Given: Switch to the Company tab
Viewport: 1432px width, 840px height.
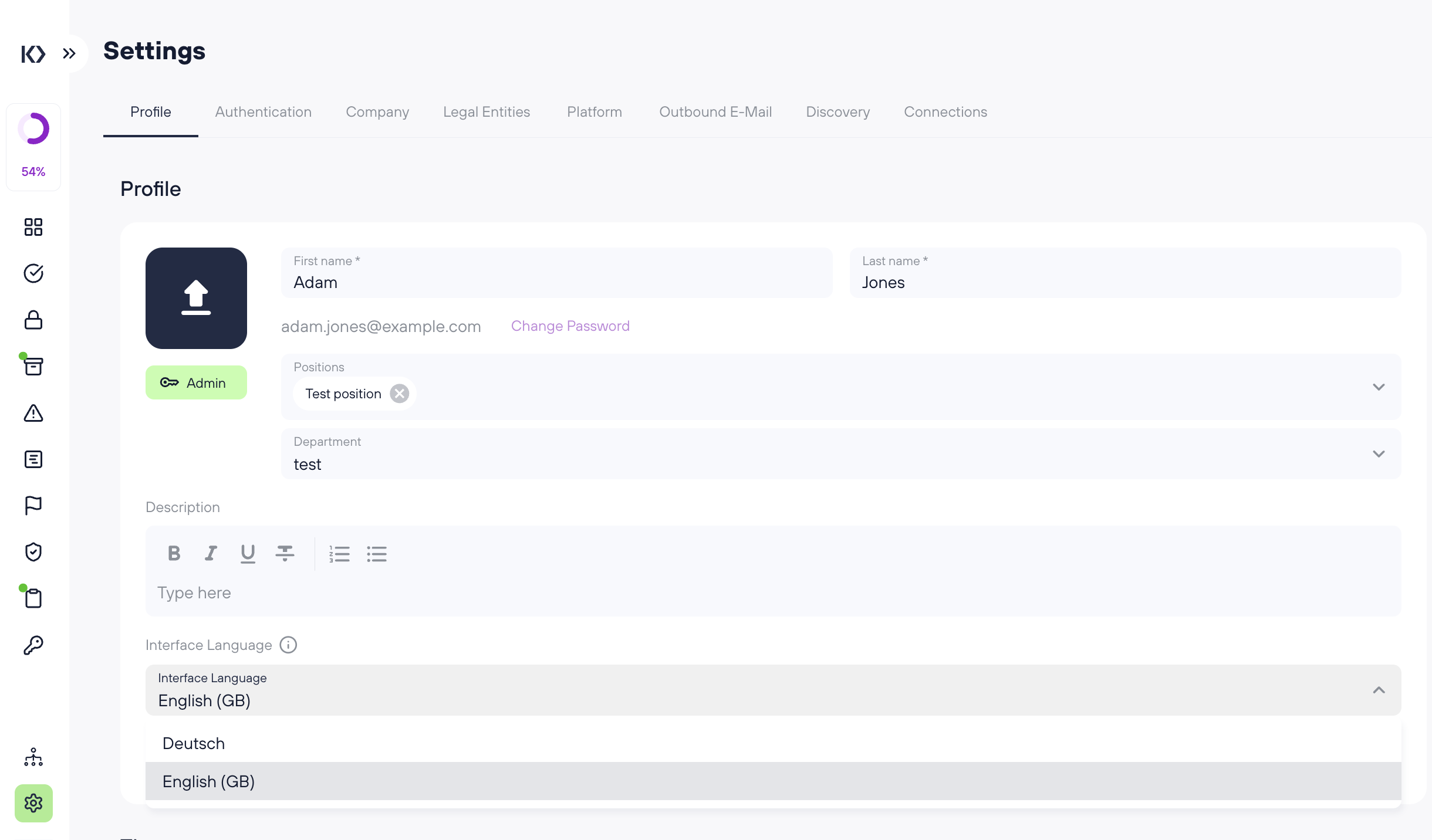Looking at the screenshot, I should [377, 112].
